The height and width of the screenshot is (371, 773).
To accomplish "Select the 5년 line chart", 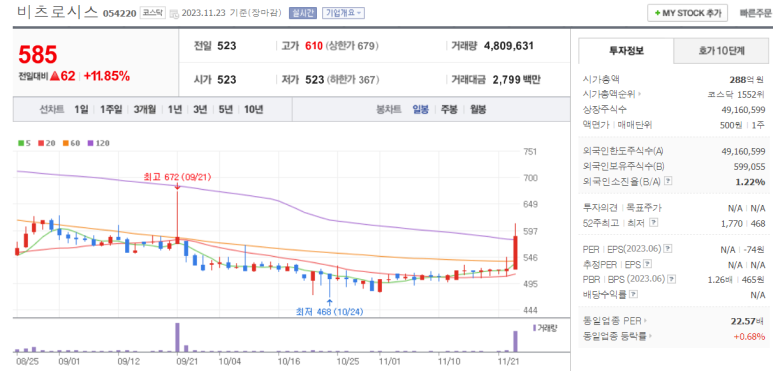I will pyautogui.click(x=226, y=109).
